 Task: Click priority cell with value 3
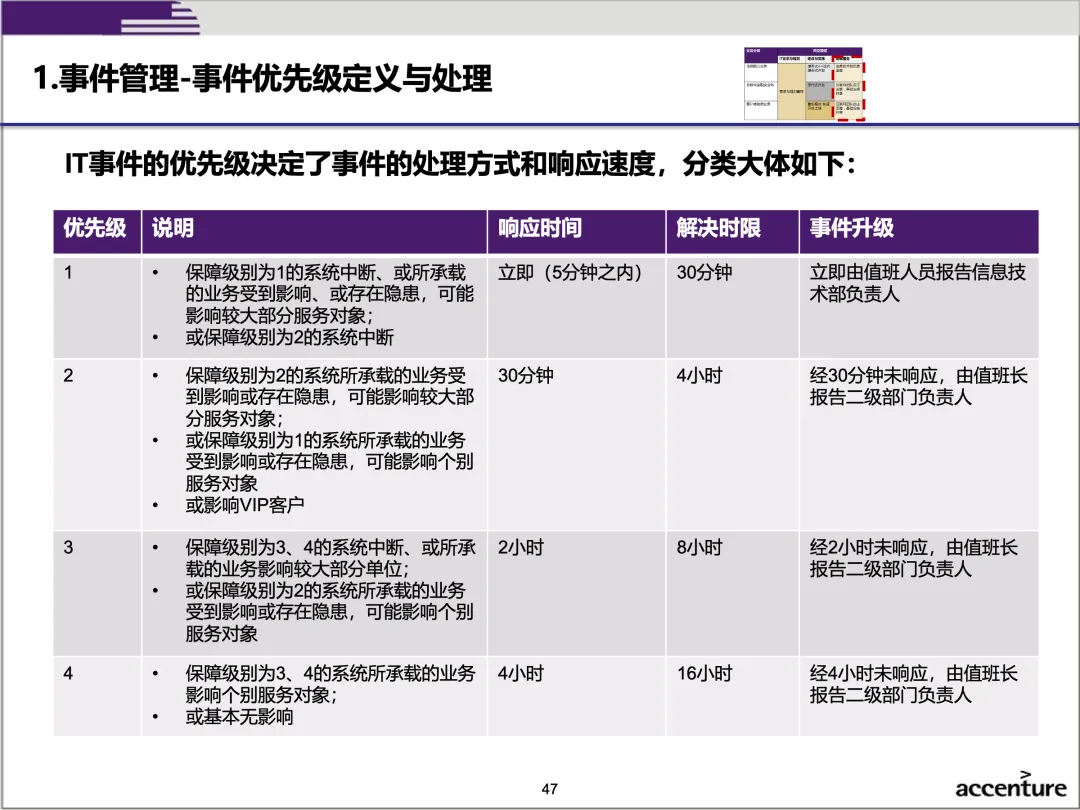tap(97, 593)
